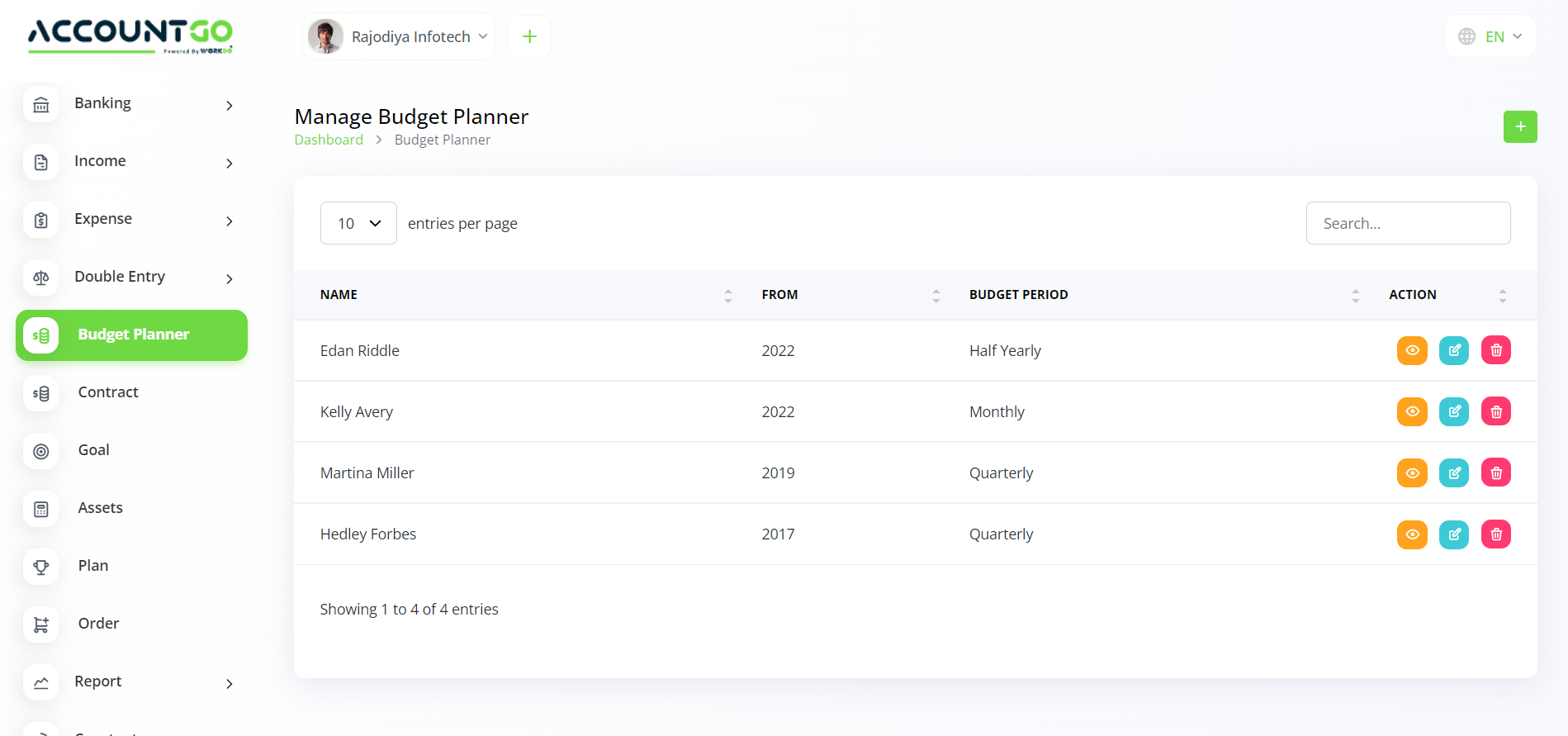Go to Assets in the sidebar
This screenshot has height=736, width=1568.
[x=100, y=508]
